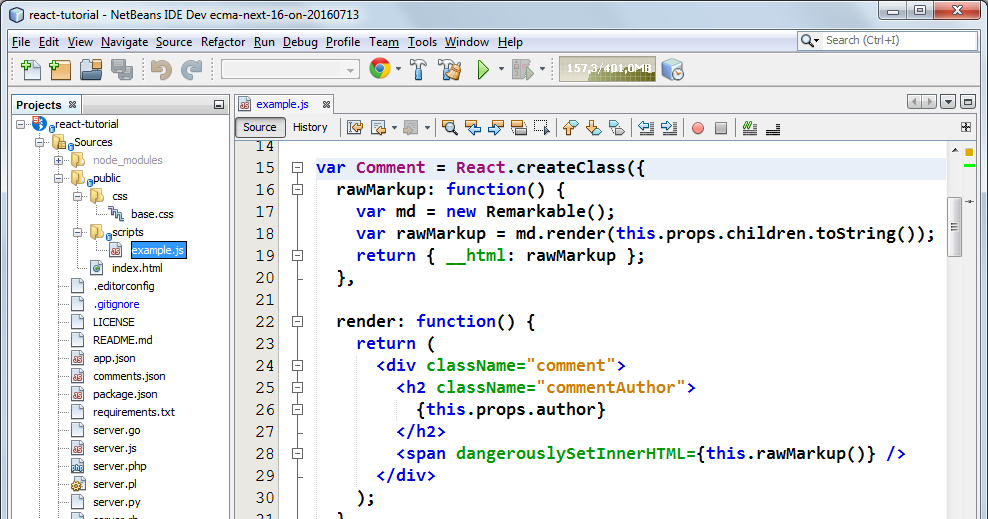Click Start Macro Recording red icon

(698, 128)
